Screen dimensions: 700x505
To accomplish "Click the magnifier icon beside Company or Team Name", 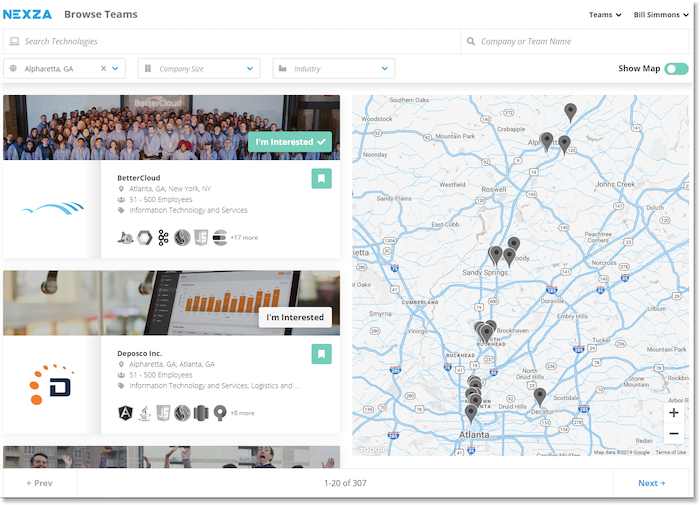I will point(471,42).
